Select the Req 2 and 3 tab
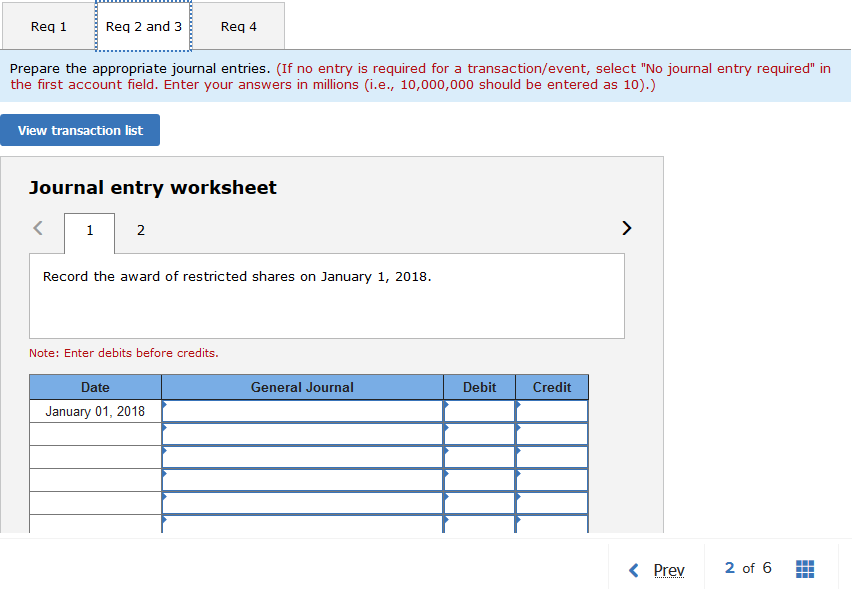852x594 pixels. (x=143, y=26)
